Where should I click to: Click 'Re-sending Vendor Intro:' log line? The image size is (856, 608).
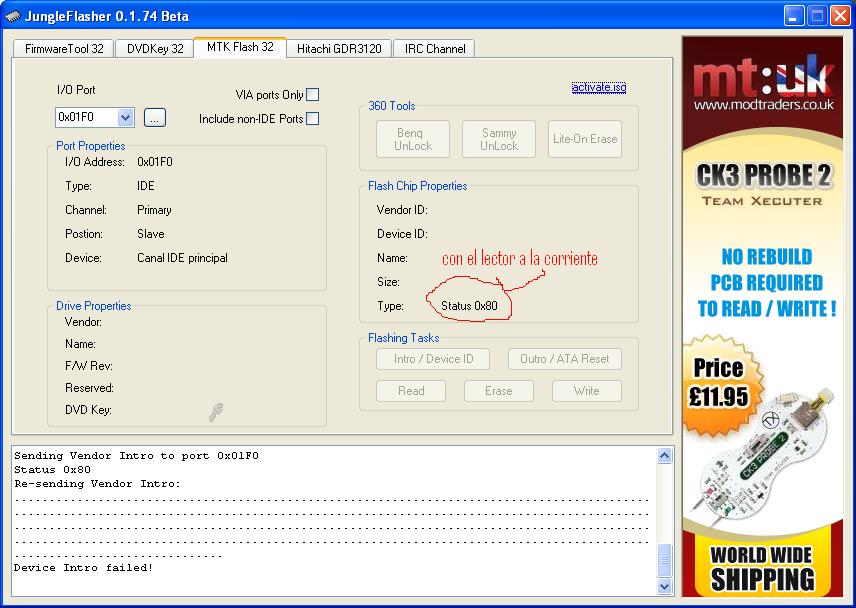pyautogui.click(x=97, y=484)
